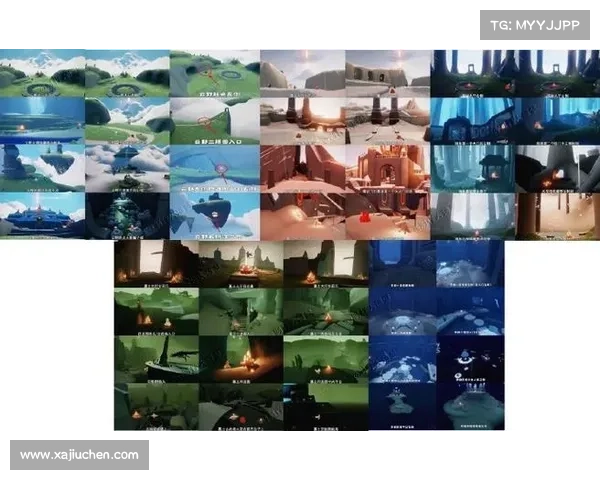Viewport: 600px width, 480px height.
Task: Select the shipwreck with dark flying creature thumbnail
Action: coord(156,358)
